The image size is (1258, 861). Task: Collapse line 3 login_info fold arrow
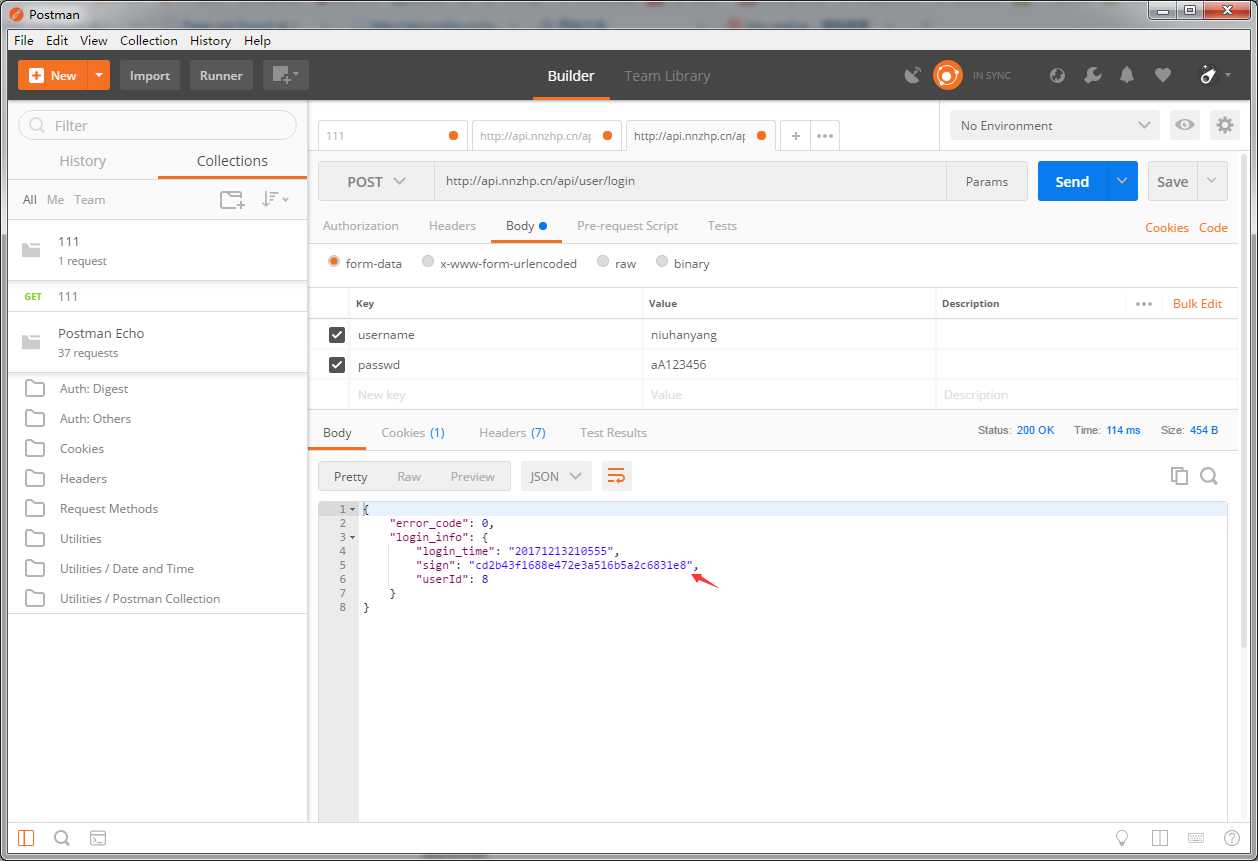[x=352, y=537]
